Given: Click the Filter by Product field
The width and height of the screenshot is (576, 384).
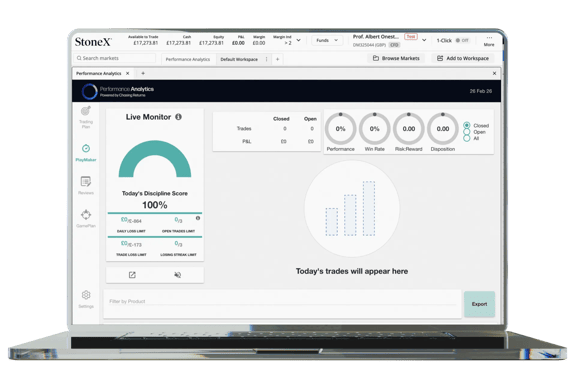Looking at the screenshot, I should pos(282,301).
